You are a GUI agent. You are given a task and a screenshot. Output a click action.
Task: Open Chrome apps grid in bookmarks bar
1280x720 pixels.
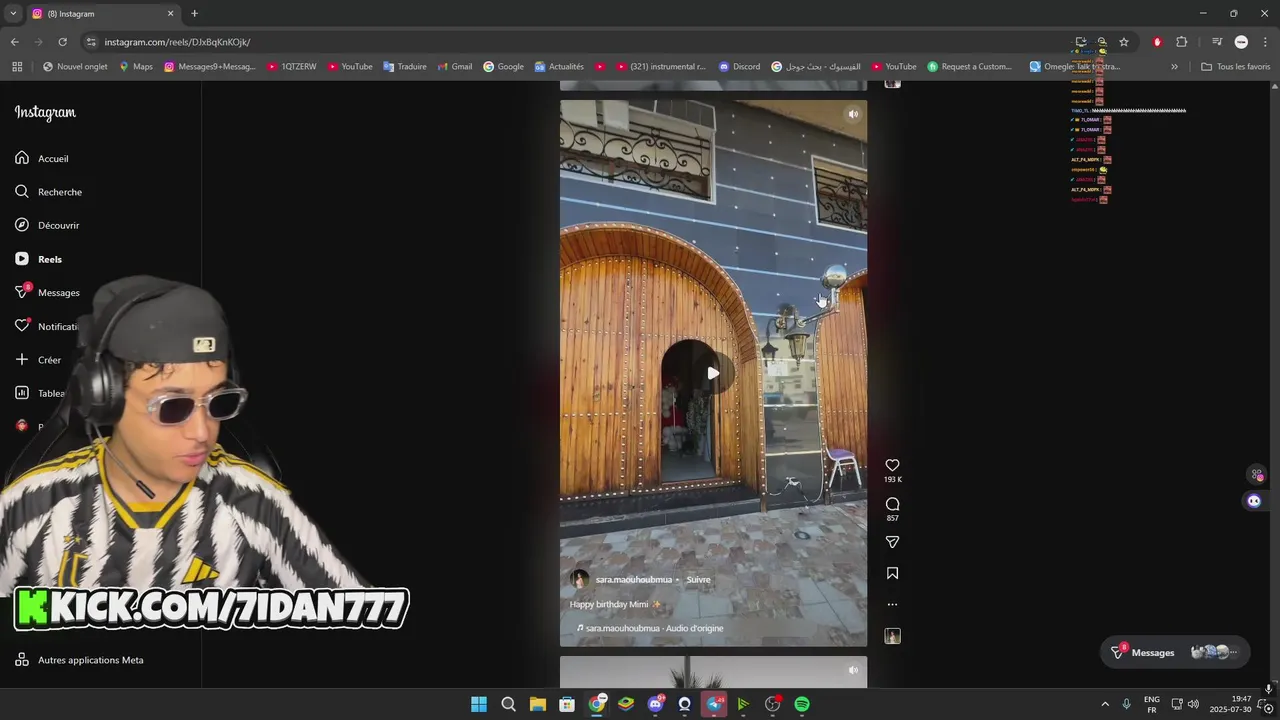click(17, 67)
